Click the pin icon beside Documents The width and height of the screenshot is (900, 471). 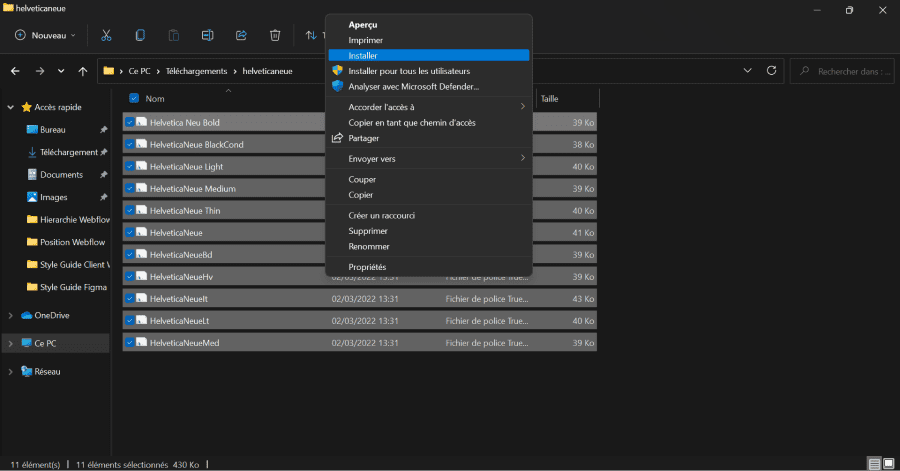tap(104, 174)
